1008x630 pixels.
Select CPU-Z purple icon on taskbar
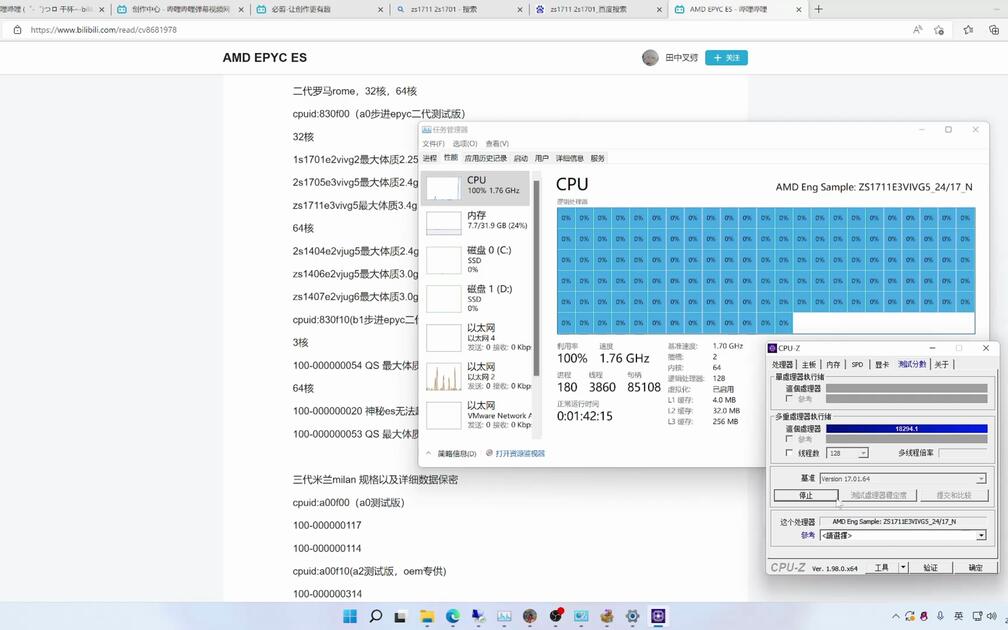click(658, 616)
